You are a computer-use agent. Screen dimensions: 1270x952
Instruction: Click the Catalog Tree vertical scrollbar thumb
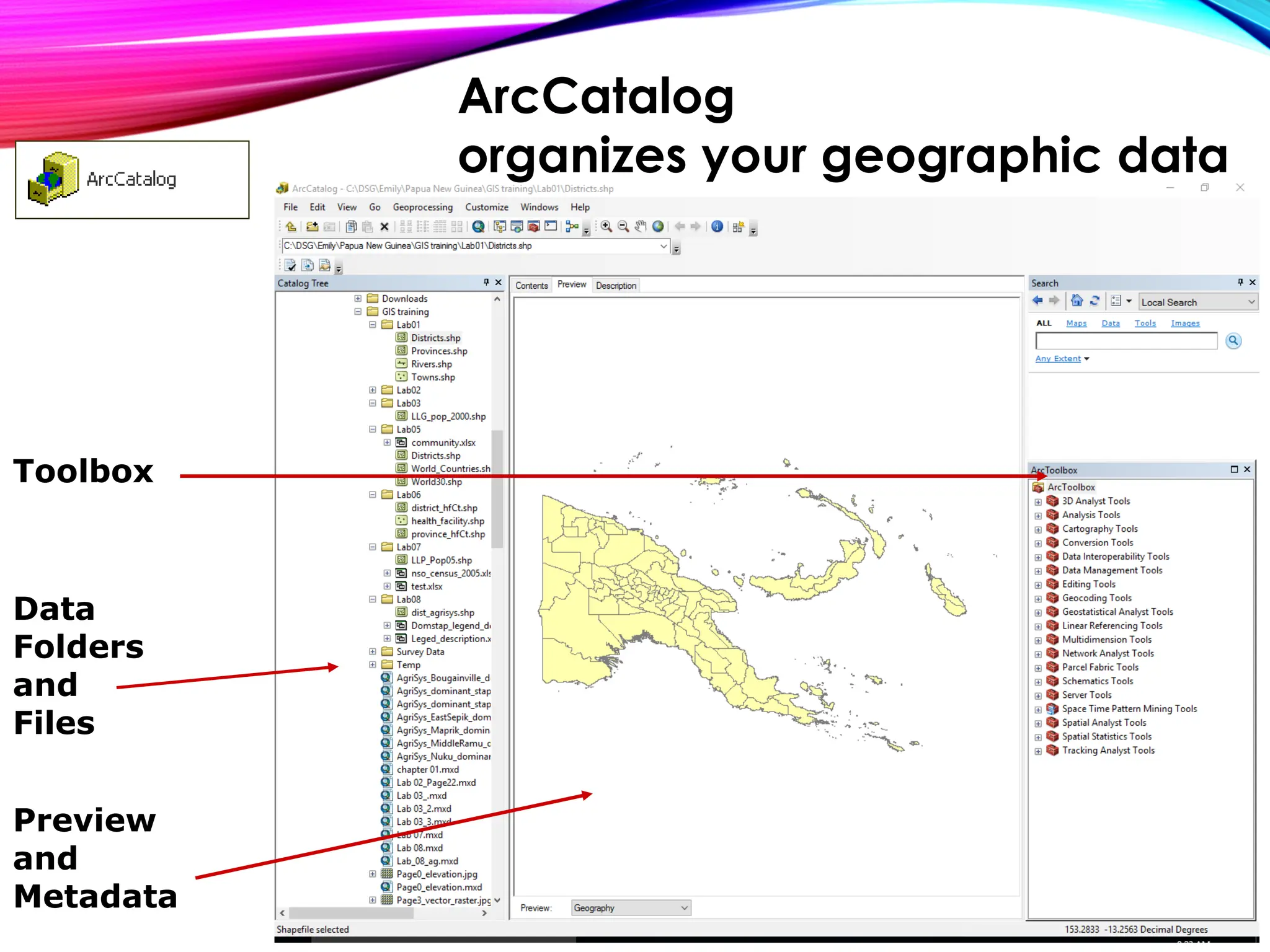(x=497, y=489)
